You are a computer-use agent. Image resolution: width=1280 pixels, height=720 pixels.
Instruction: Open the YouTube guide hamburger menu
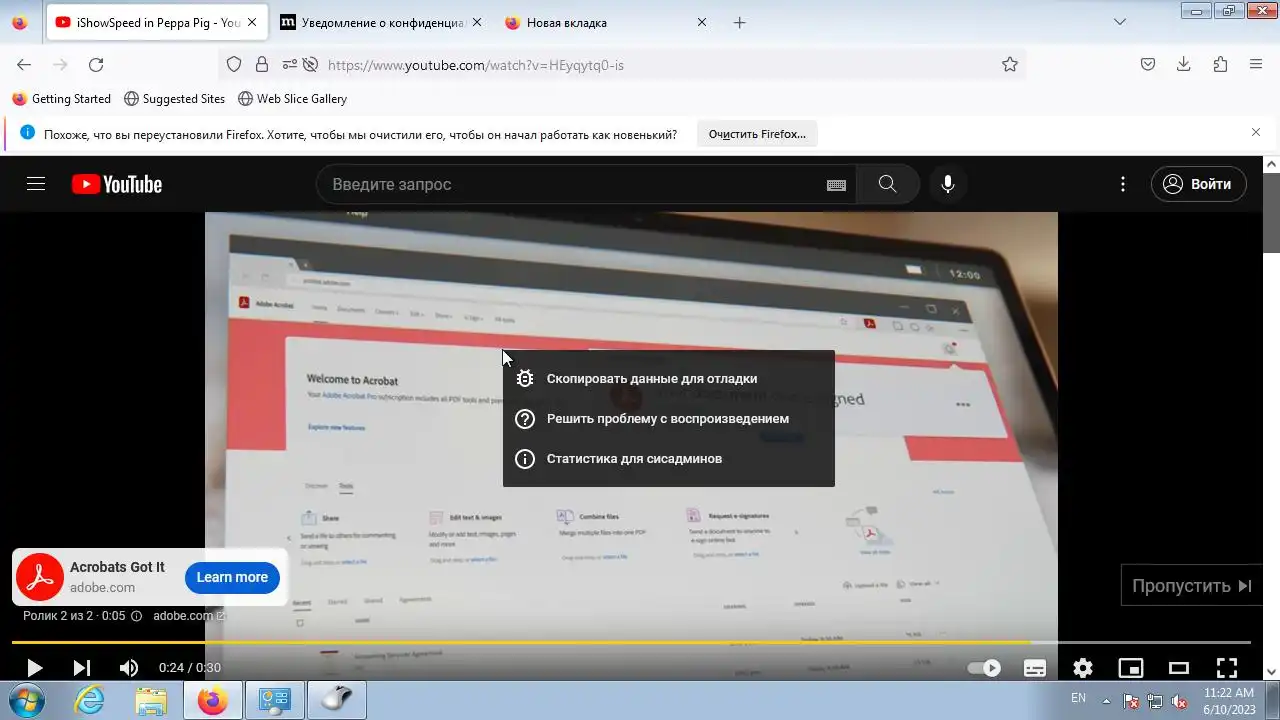point(36,184)
